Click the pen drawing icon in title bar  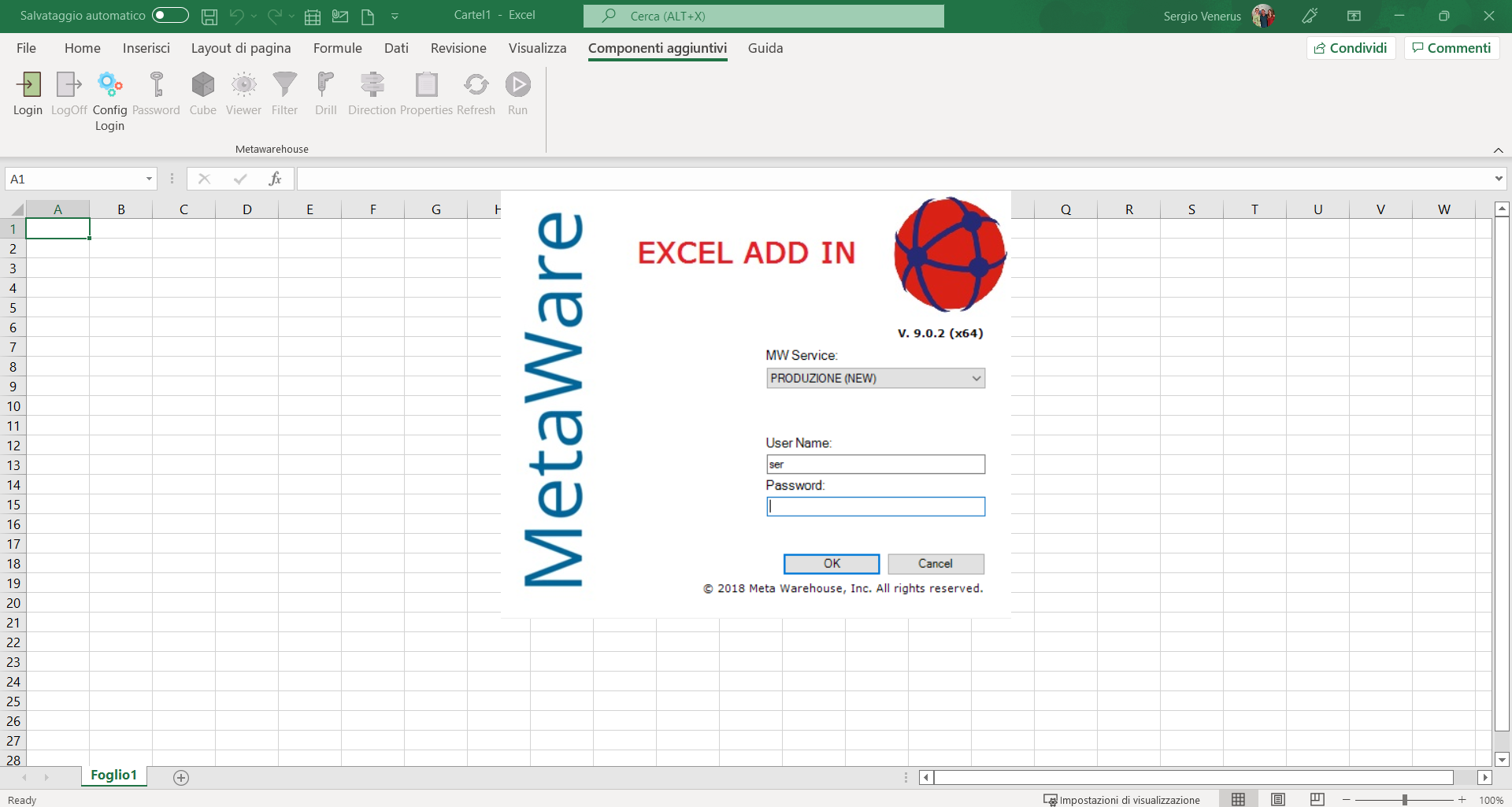click(x=1310, y=16)
